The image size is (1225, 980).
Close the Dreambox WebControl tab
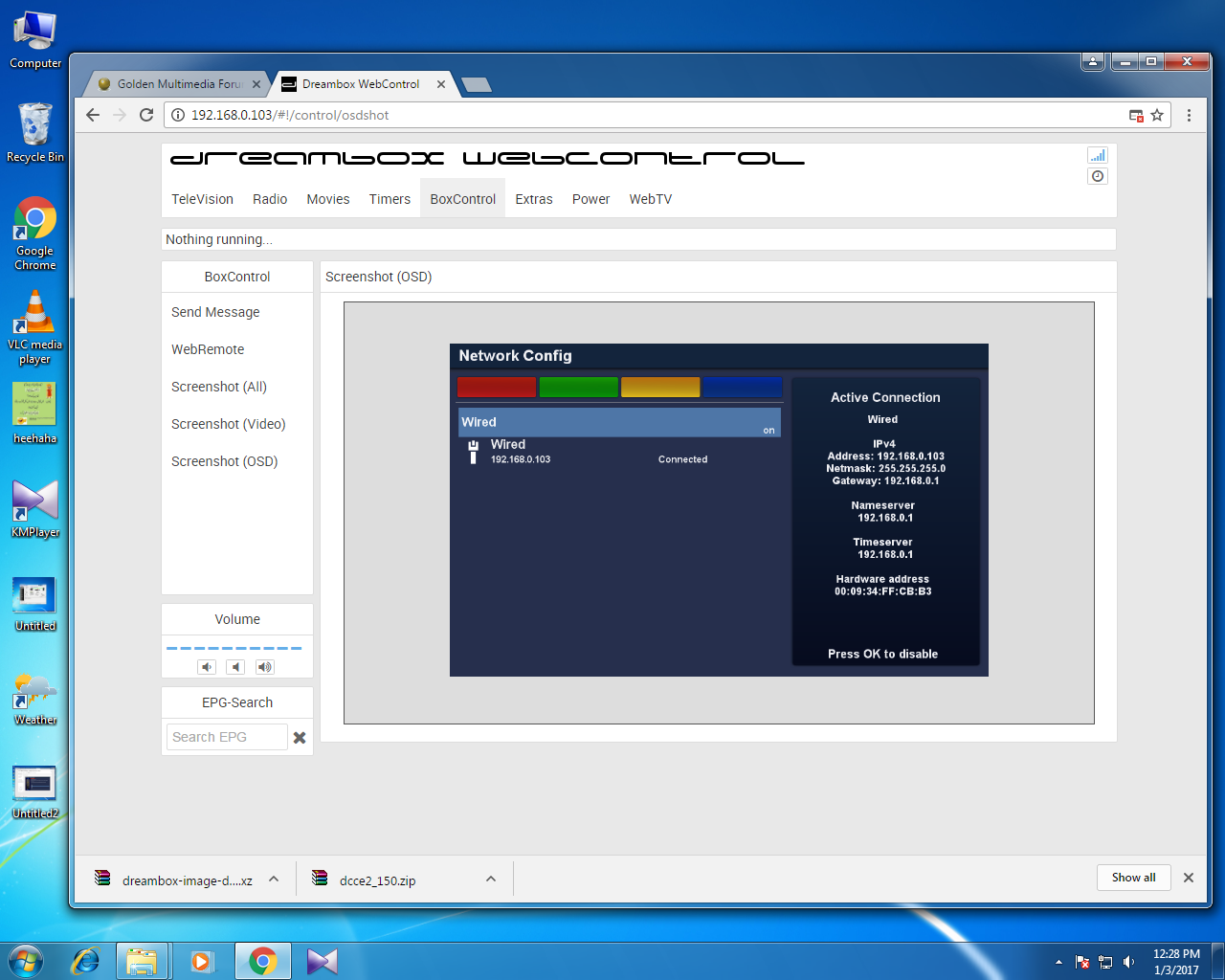coord(441,84)
